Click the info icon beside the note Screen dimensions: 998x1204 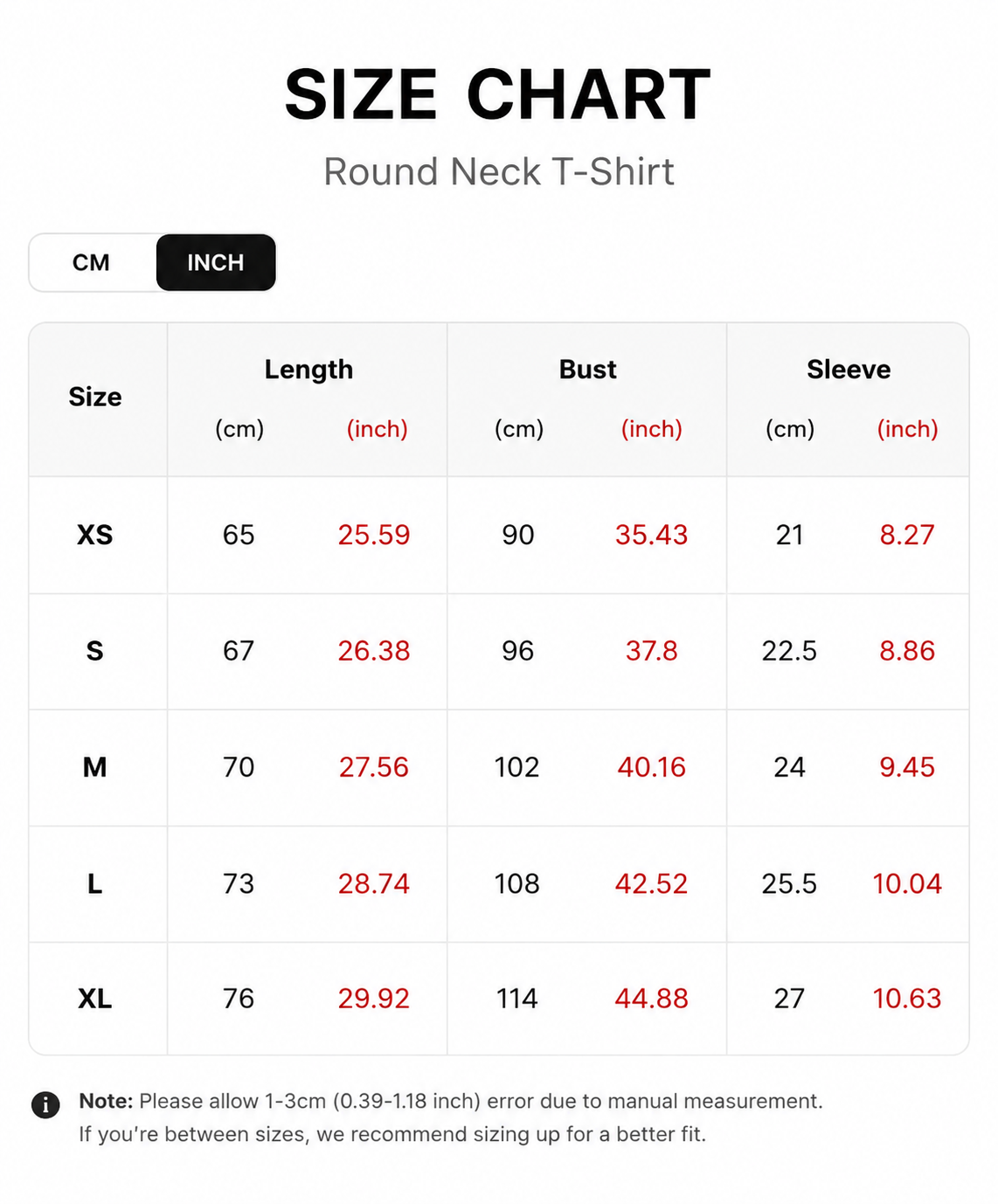pyautogui.click(x=45, y=1104)
